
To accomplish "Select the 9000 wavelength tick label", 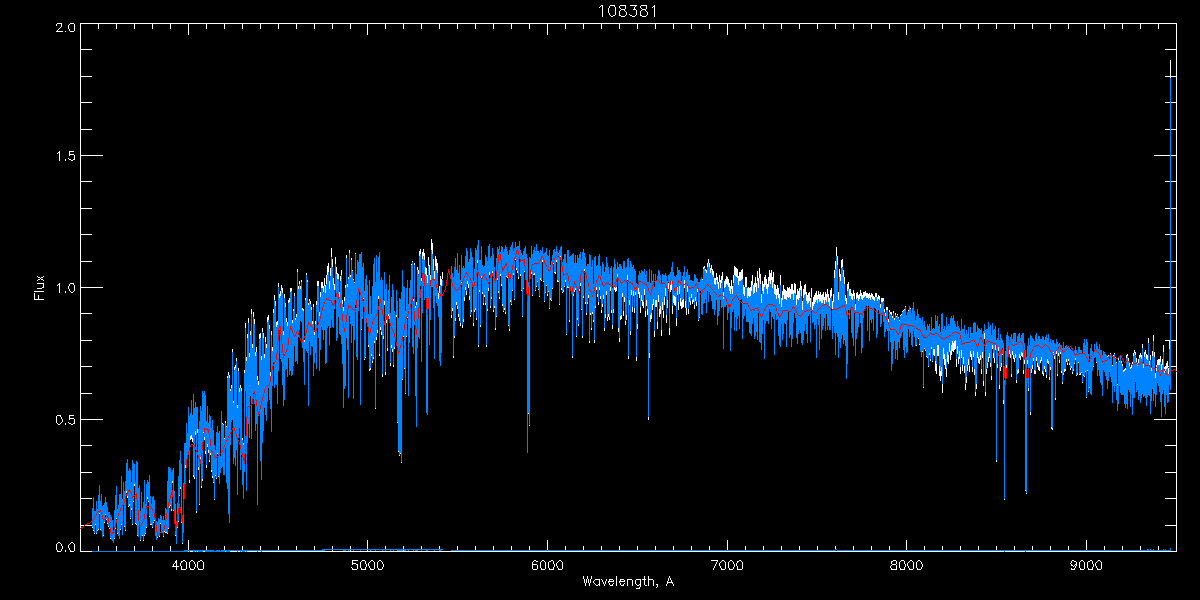I will tap(1087, 565).
